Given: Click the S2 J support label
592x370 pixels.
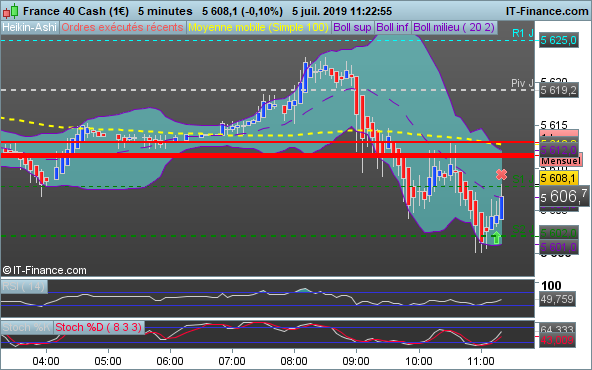Looking at the screenshot, I should click(523, 229).
